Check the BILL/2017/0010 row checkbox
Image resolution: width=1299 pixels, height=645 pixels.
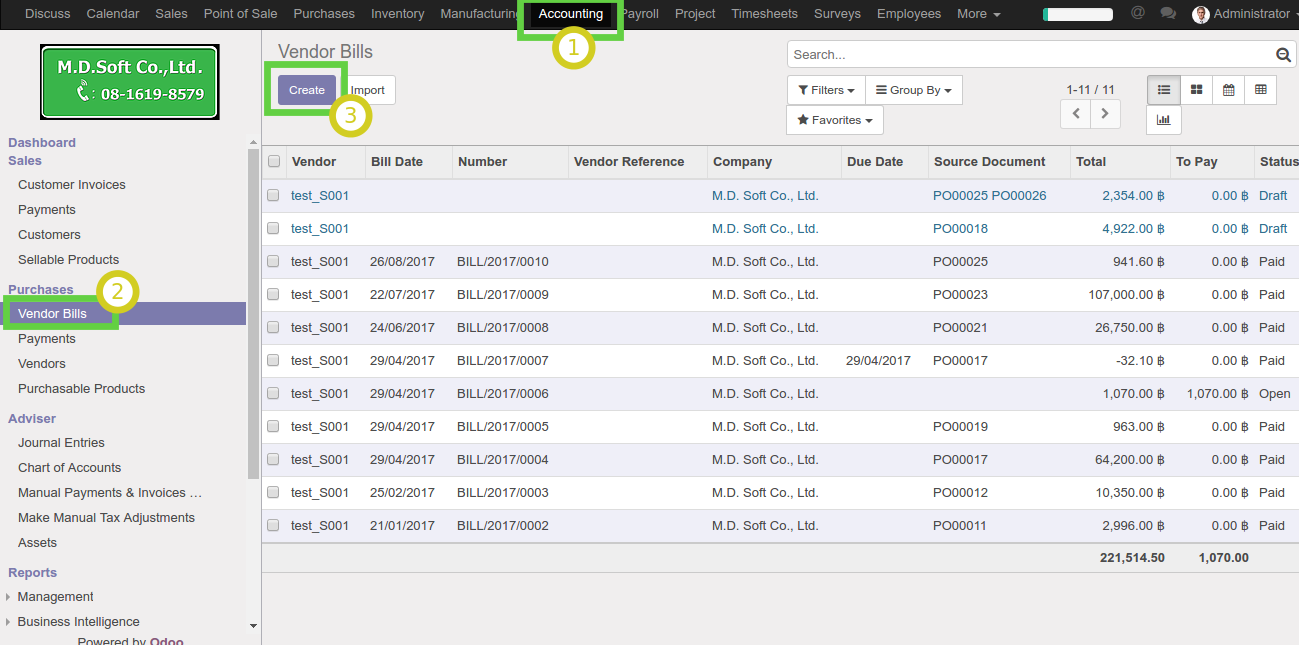tap(273, 262)
